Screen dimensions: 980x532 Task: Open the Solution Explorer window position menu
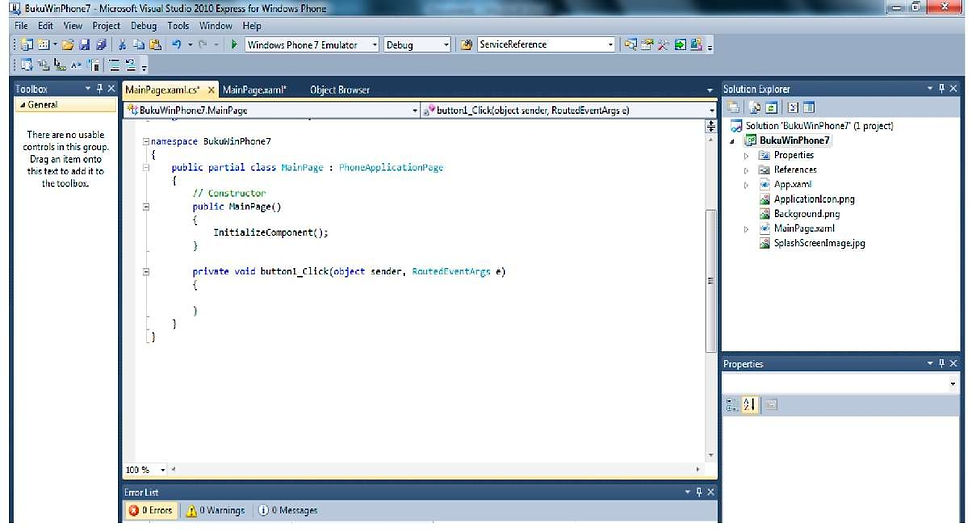coord(930,89)
